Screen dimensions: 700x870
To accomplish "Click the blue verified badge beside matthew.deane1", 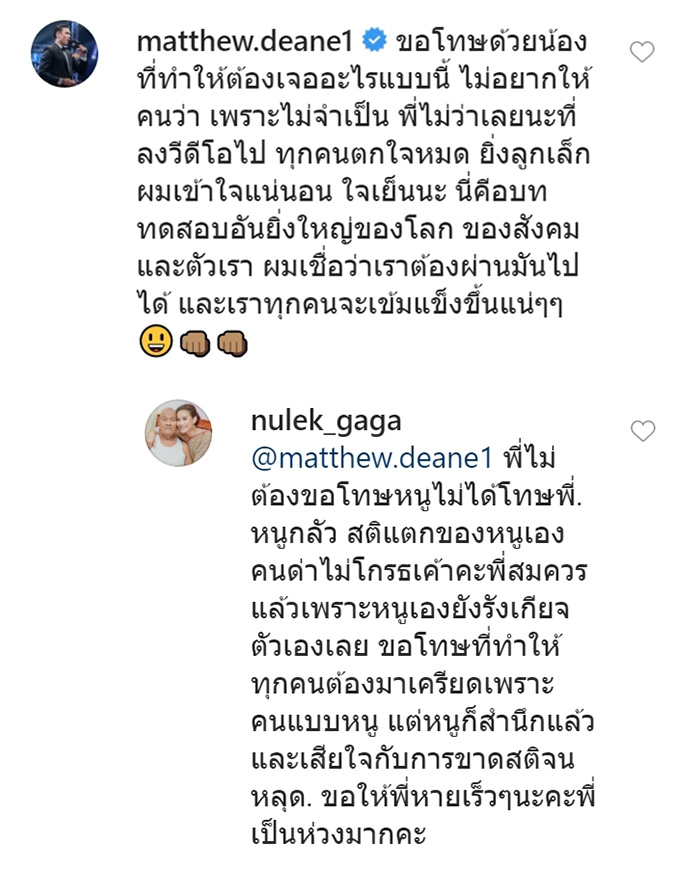I will (374, 40).
